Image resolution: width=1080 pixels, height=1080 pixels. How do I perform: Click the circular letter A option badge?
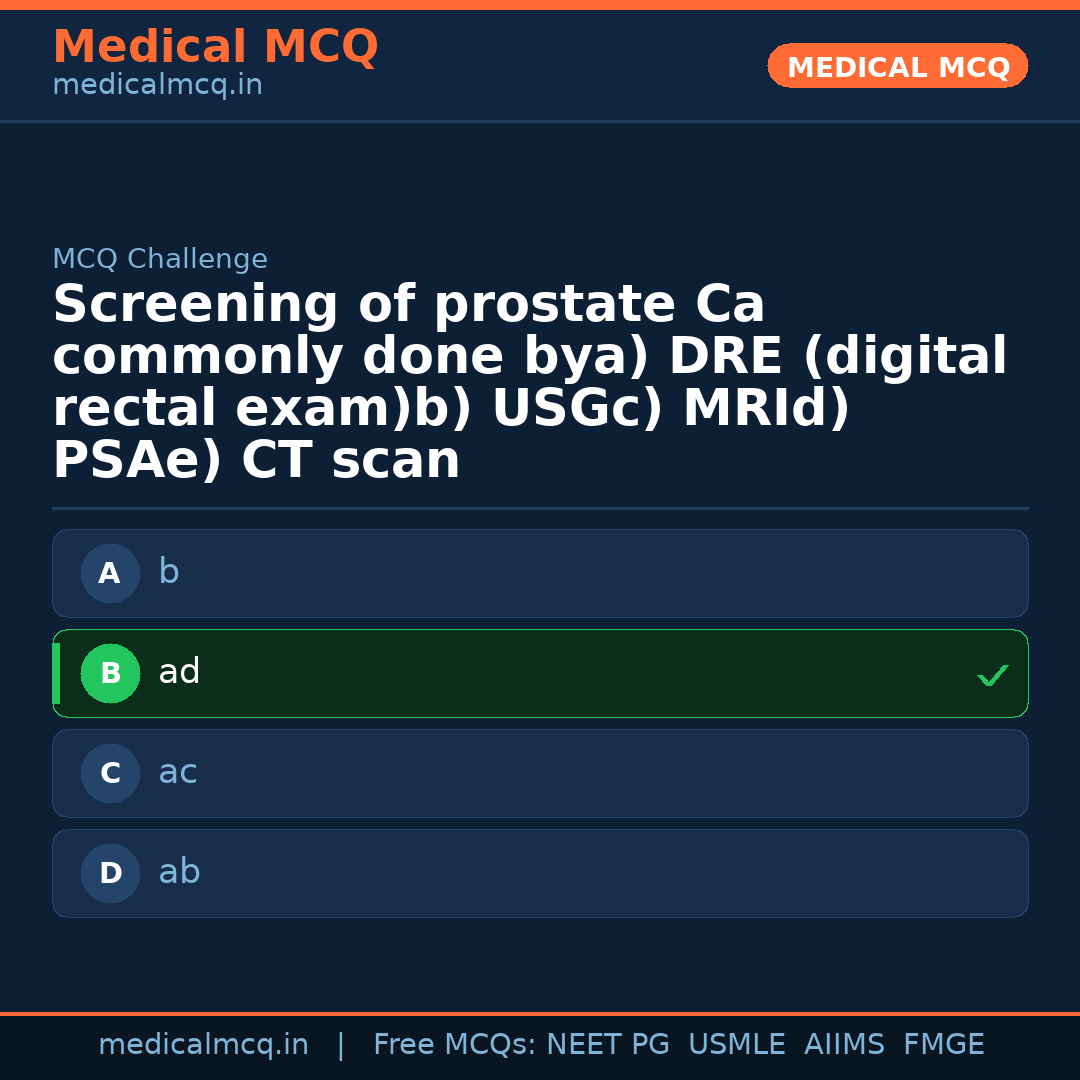(110, 574)
